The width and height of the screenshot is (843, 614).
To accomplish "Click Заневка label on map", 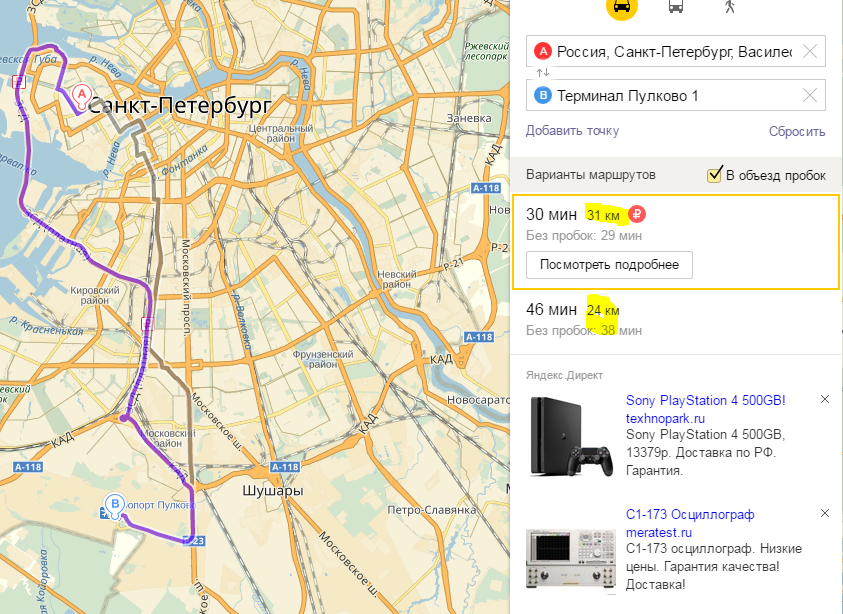I will pos(469,118).
